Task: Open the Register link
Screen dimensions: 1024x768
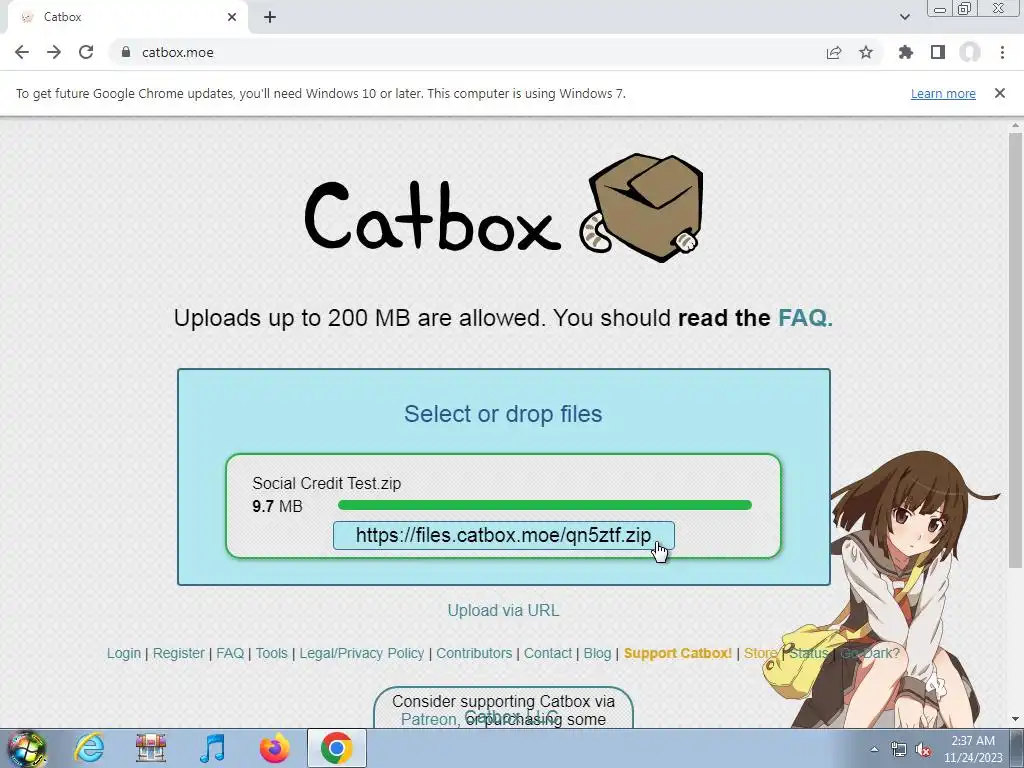Action: [178, 653]
